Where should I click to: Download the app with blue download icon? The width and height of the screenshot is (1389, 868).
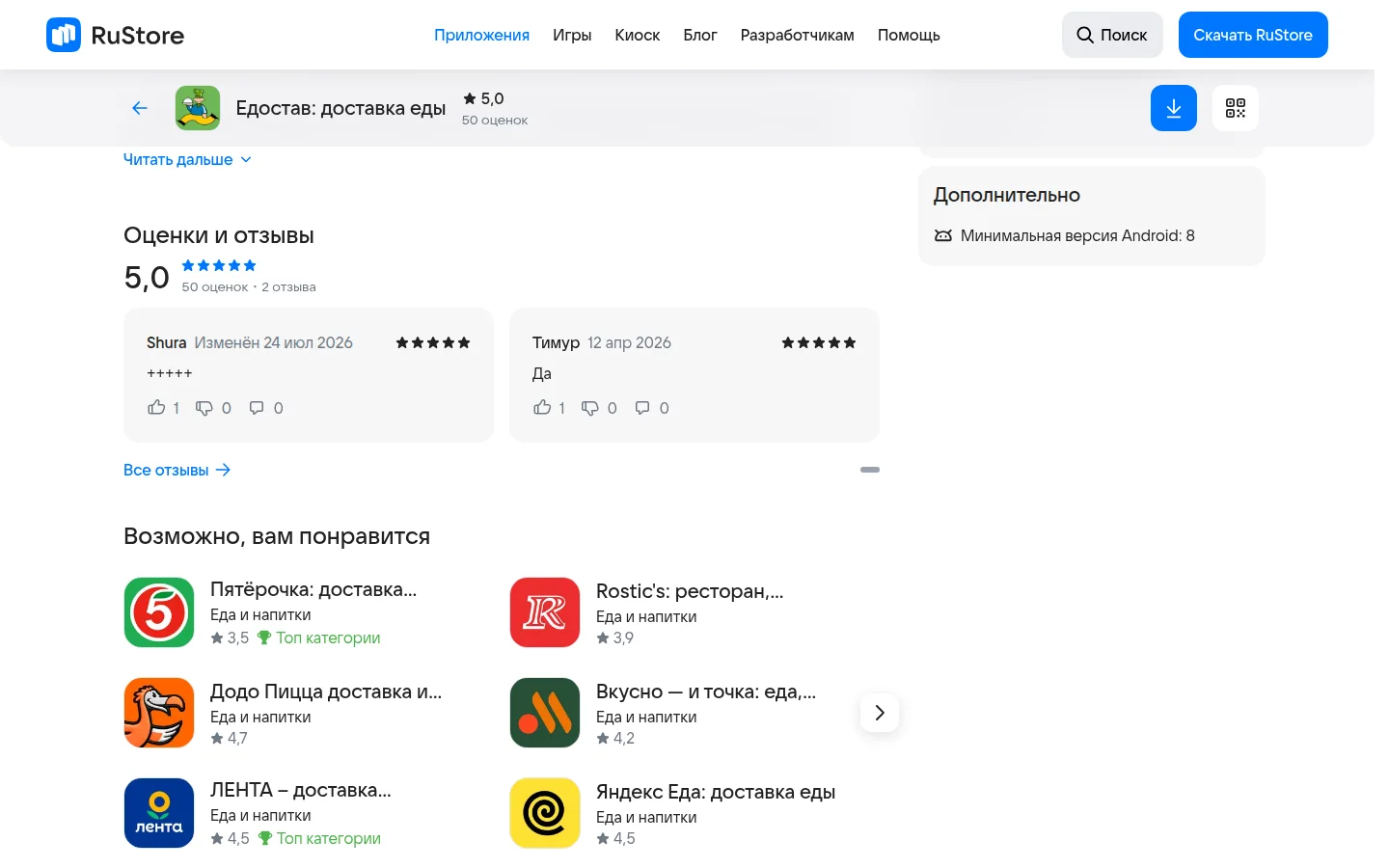point(1174,108)
